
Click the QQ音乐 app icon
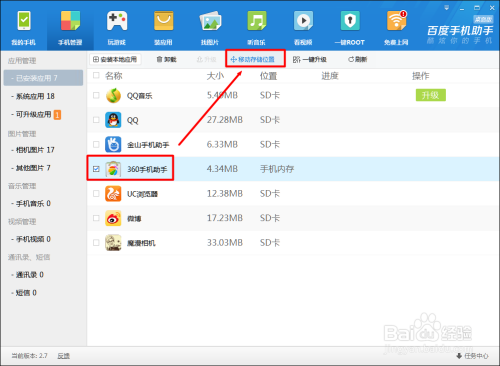click(x=113, y=95)
